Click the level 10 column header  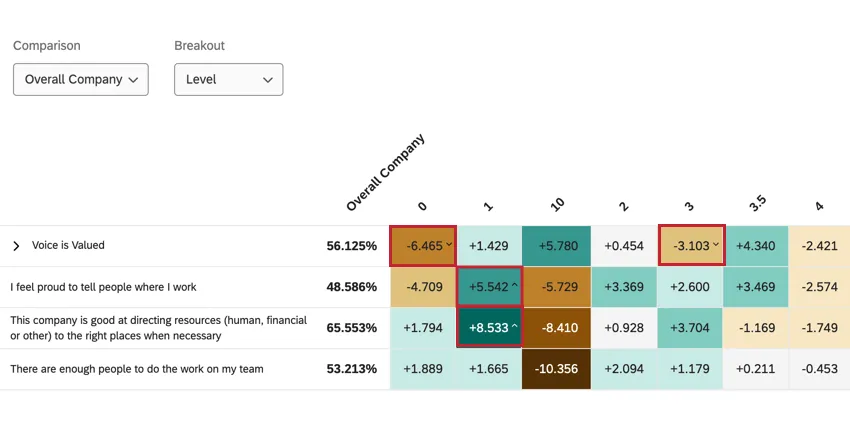point(556,203)
